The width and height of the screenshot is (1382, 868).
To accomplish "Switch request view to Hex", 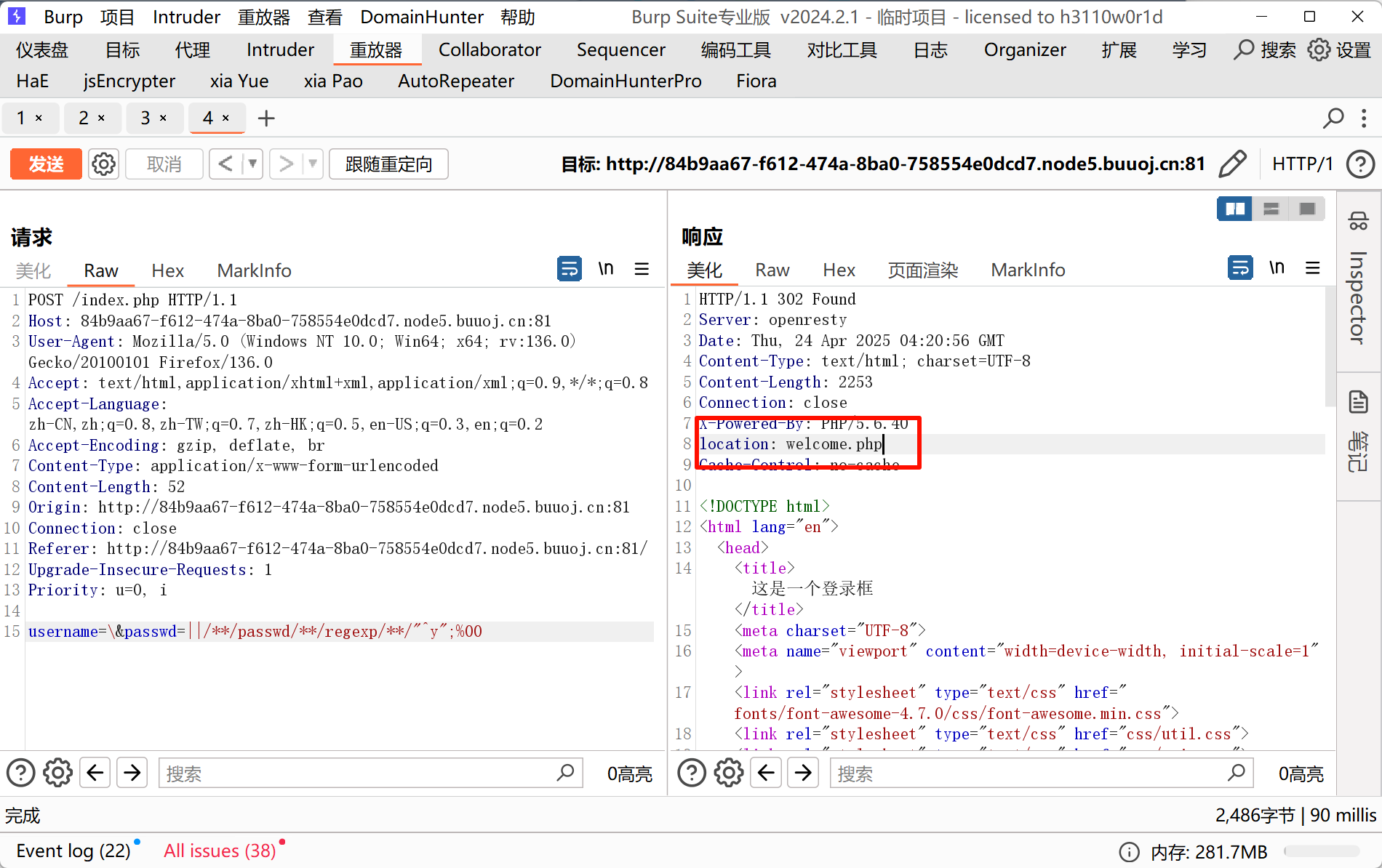I will click(168, 271).
